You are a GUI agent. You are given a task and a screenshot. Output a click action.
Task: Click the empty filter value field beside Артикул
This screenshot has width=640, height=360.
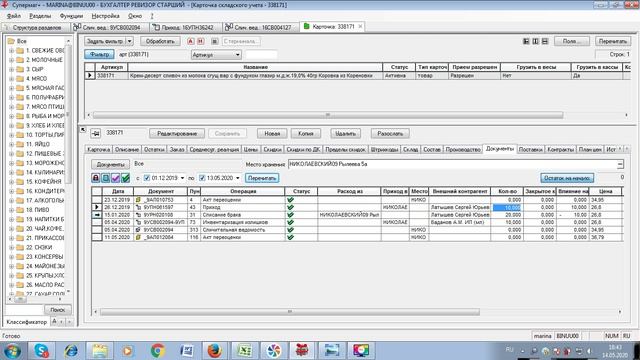click(261, 55)
